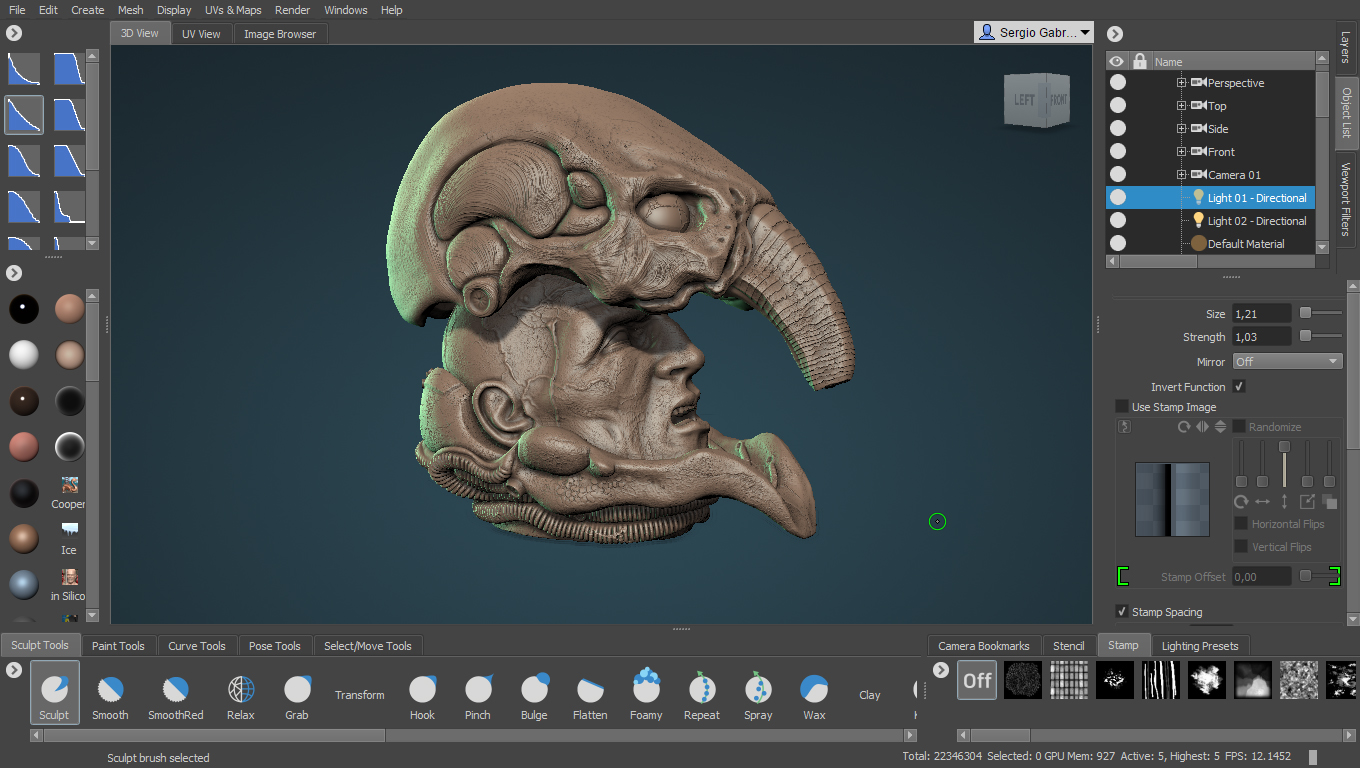The image size is (1360, 768).
Task: Open the Mirror dropdown
Action: (x=1287, y=360)
